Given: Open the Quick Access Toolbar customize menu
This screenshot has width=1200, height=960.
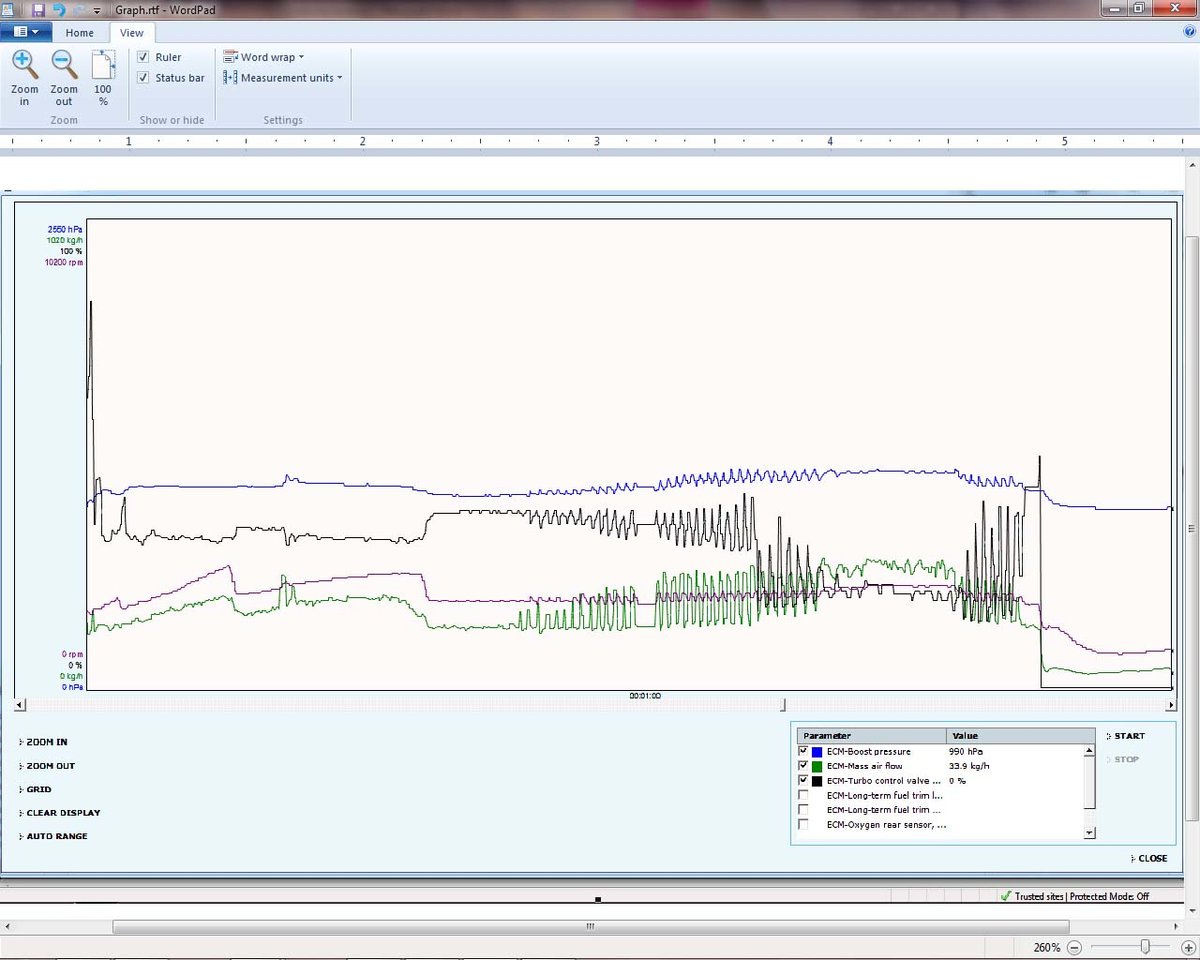Looking at the screenshot, I should tap(95, 9).
